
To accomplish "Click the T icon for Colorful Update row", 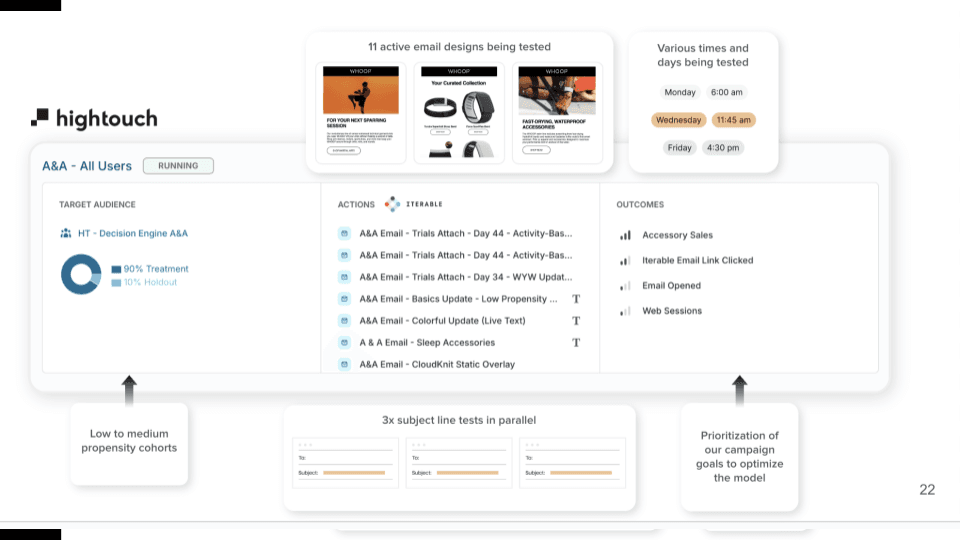I will coord(576,321).
